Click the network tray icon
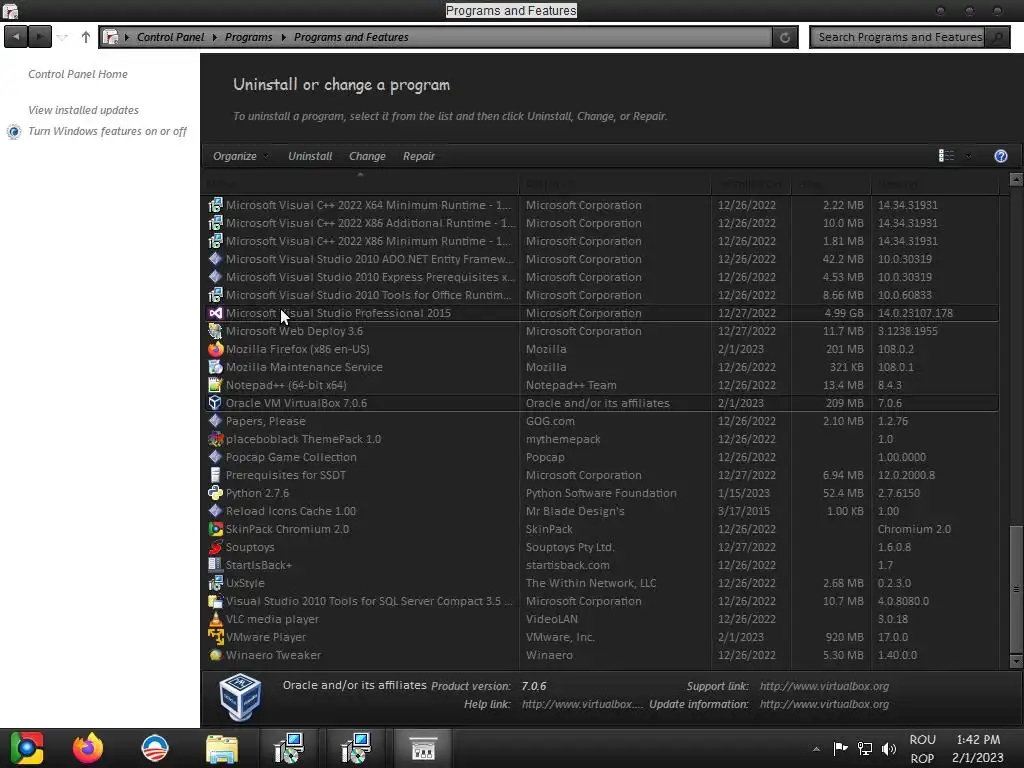Screen dimensions: 1024x768 coord(865,748)
